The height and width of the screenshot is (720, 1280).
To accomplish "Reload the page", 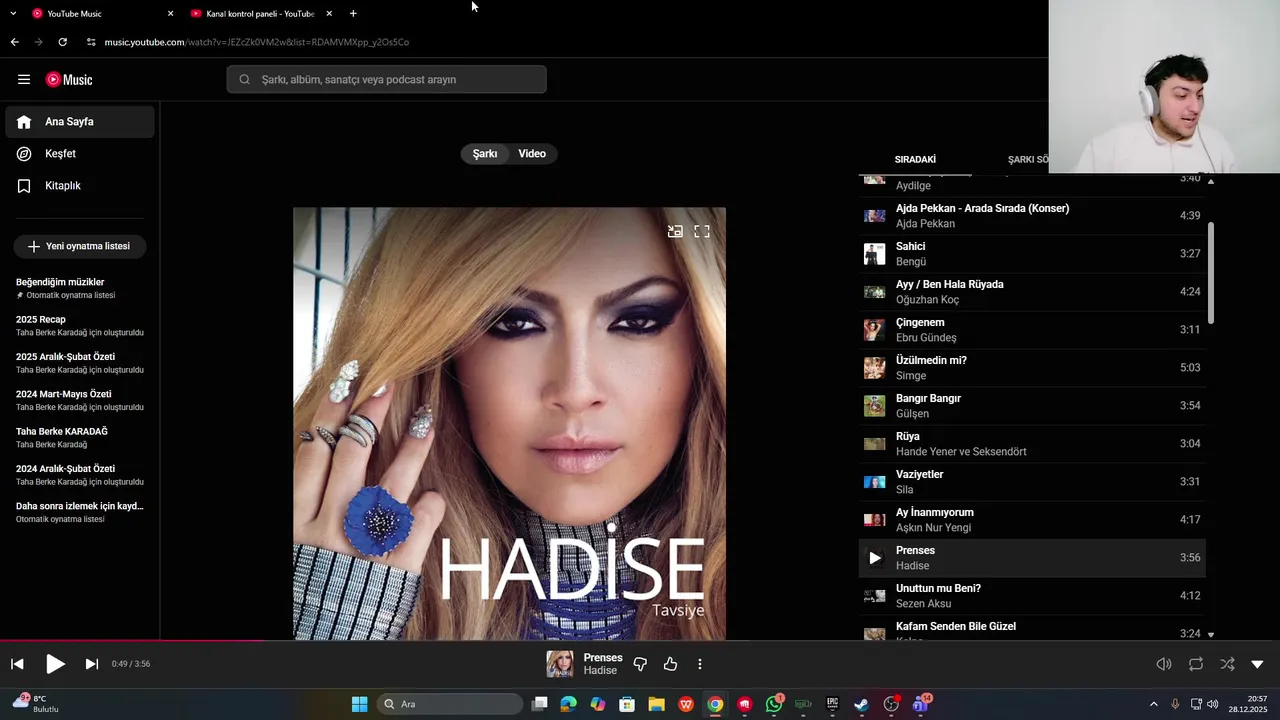I will tap(62, 42).
